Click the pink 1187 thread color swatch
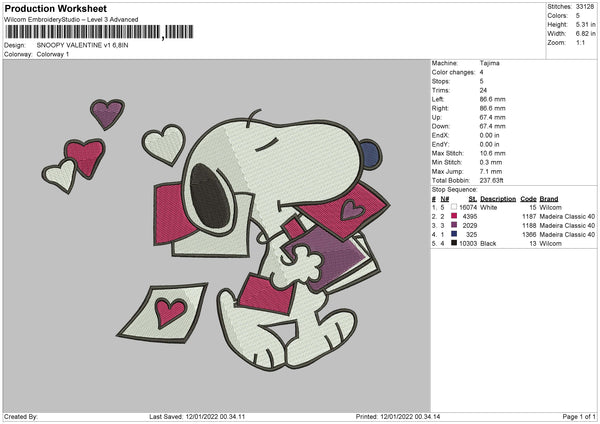 click(454, 216)
